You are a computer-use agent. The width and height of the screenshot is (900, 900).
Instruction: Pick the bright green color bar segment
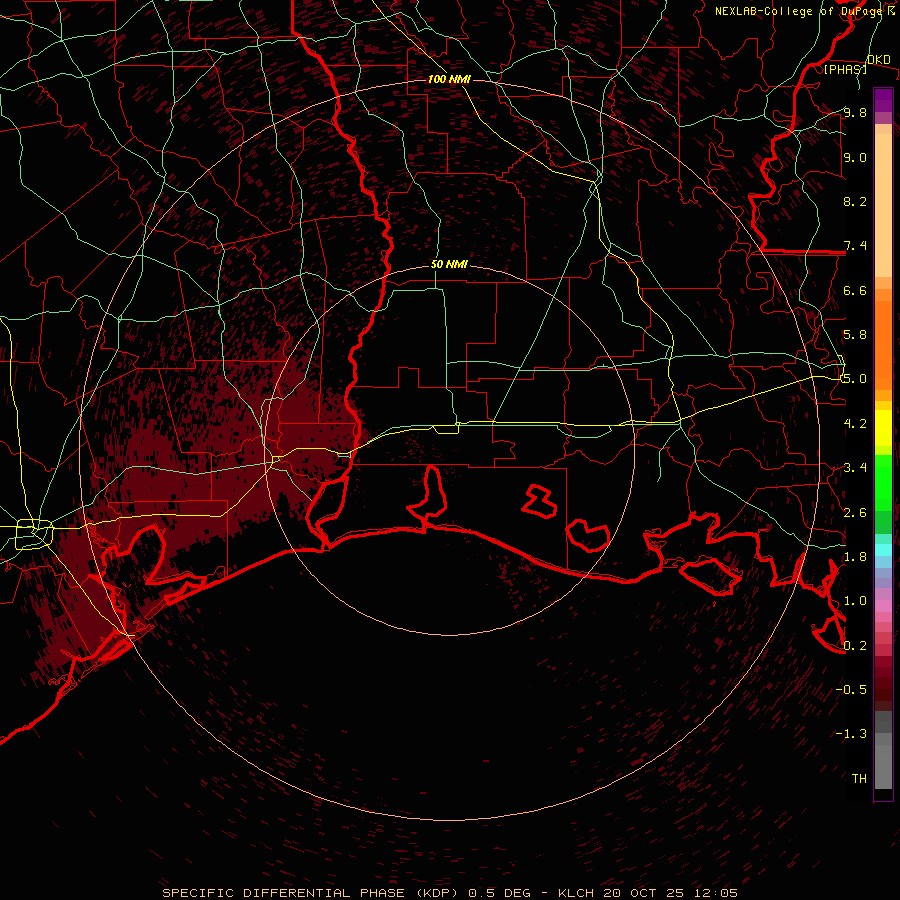pos(883,483)
